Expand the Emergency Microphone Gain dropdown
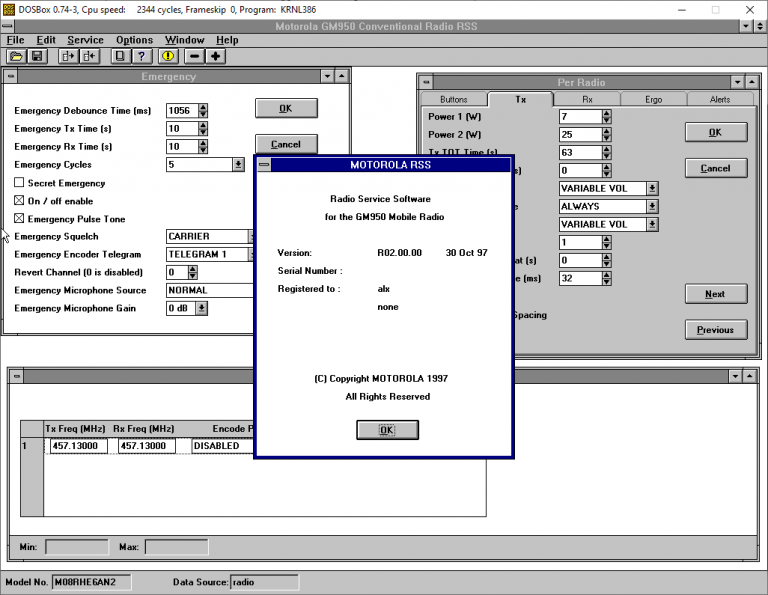Screen dimensions: 768x595 coord(202,309)
